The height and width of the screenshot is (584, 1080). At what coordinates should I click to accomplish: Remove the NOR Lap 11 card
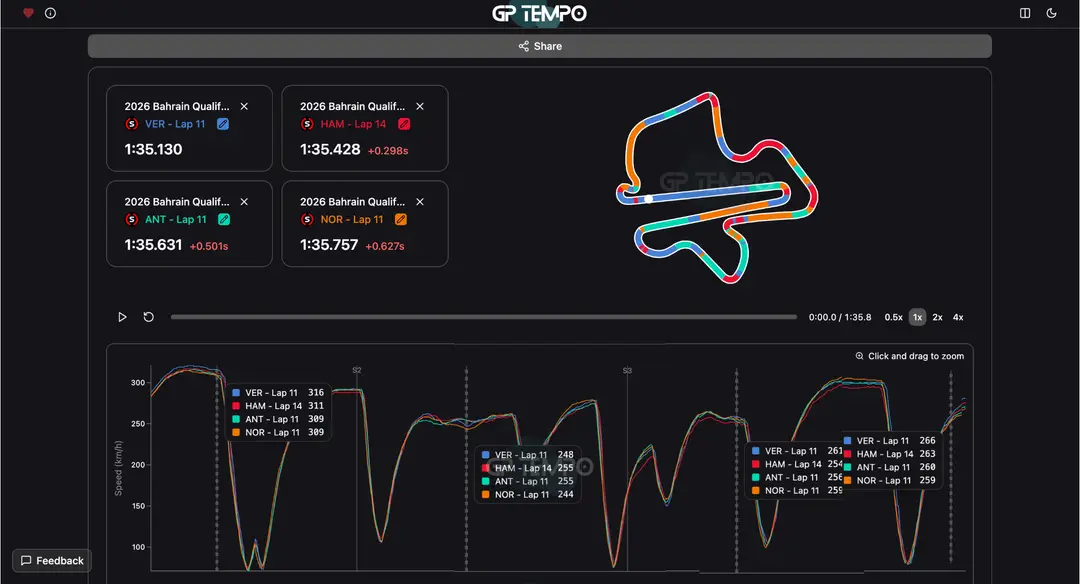tap(419, 202)
